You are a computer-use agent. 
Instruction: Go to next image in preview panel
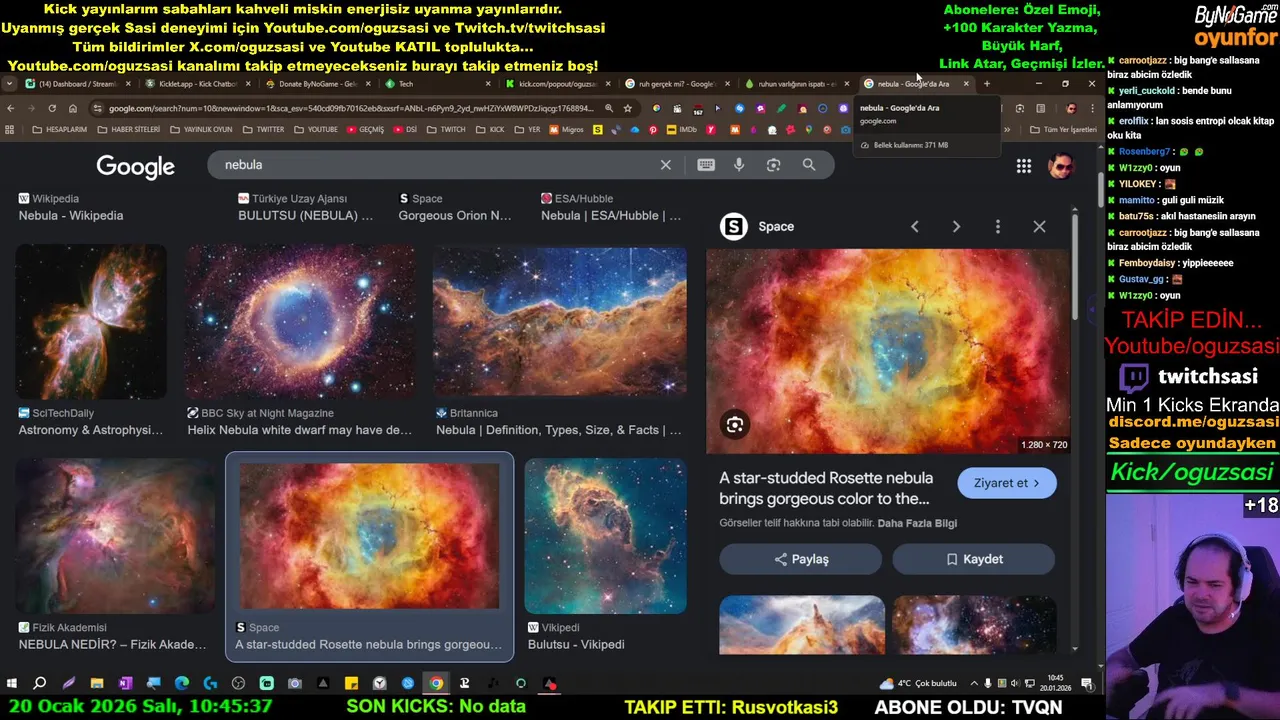[x=956, y=227]
